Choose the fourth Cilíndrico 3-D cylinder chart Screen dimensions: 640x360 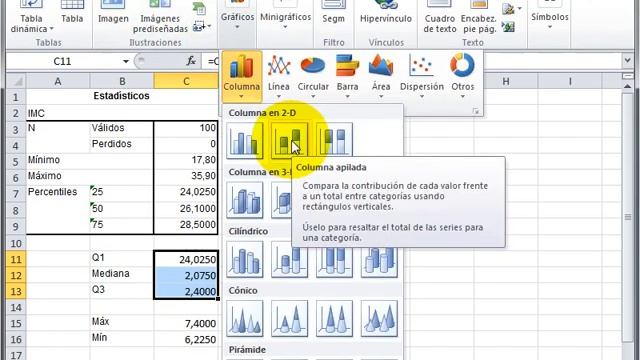point(379,263)
